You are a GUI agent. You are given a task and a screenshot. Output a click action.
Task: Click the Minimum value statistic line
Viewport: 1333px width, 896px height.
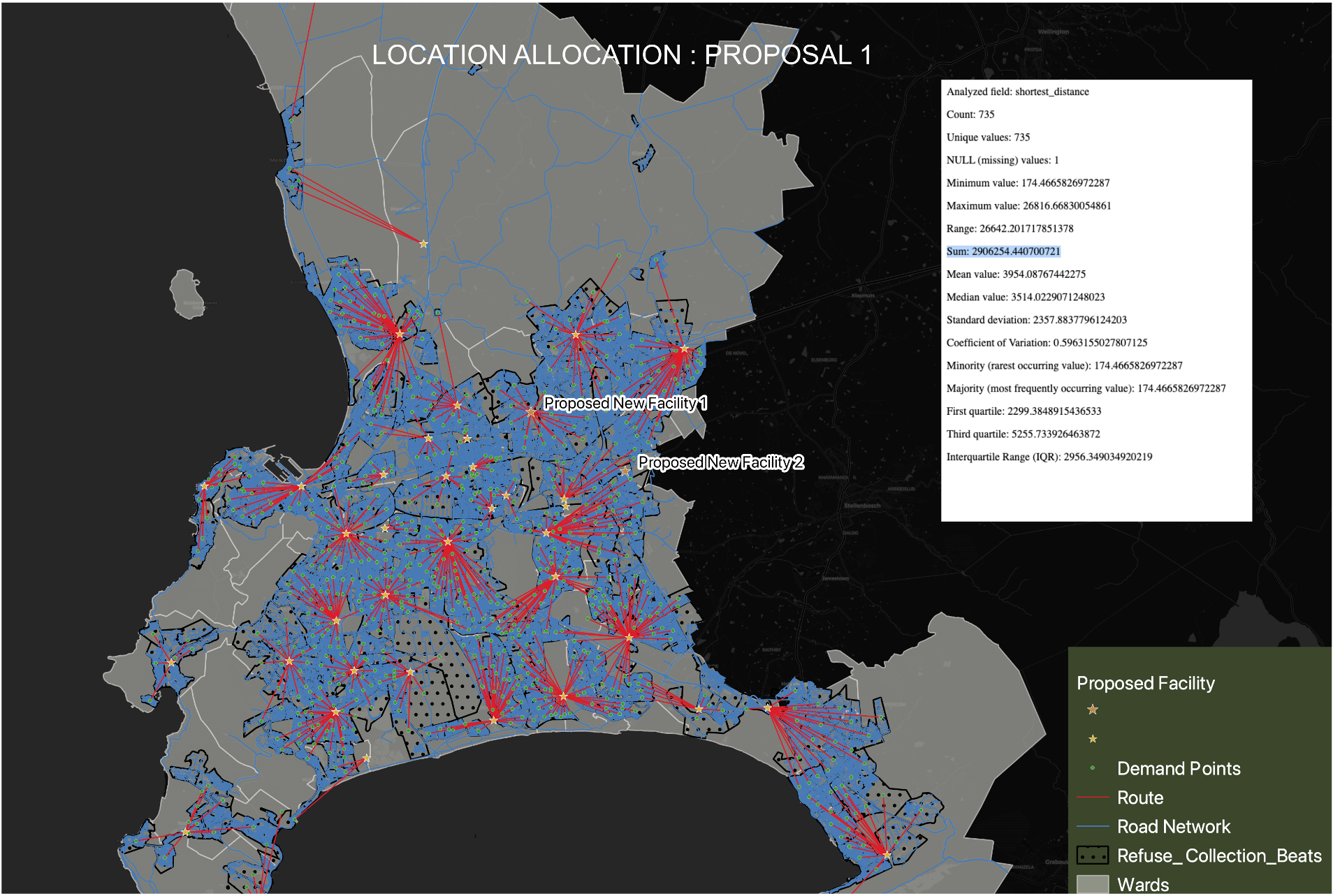1028,183
